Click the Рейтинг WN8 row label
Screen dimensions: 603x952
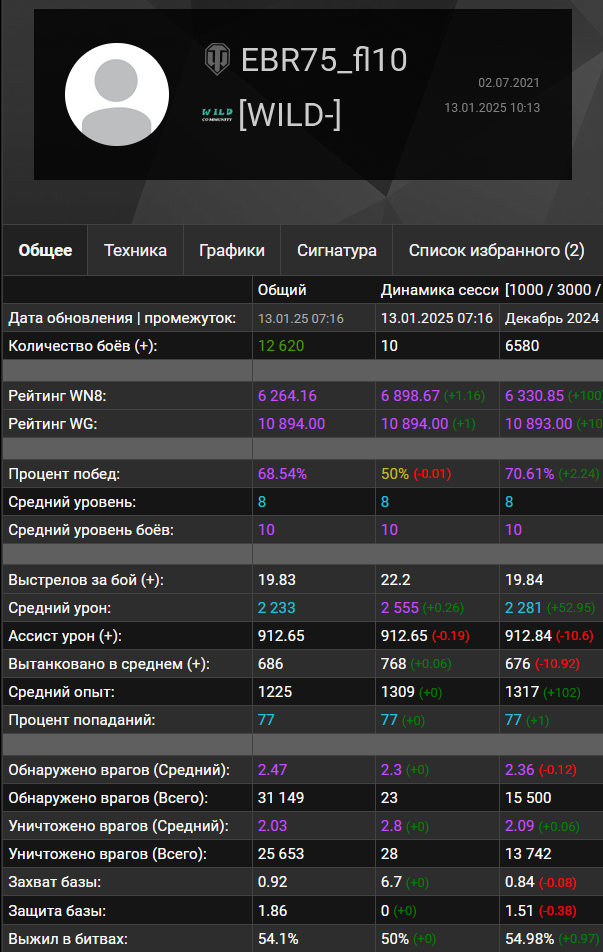(x=57, y=396)
